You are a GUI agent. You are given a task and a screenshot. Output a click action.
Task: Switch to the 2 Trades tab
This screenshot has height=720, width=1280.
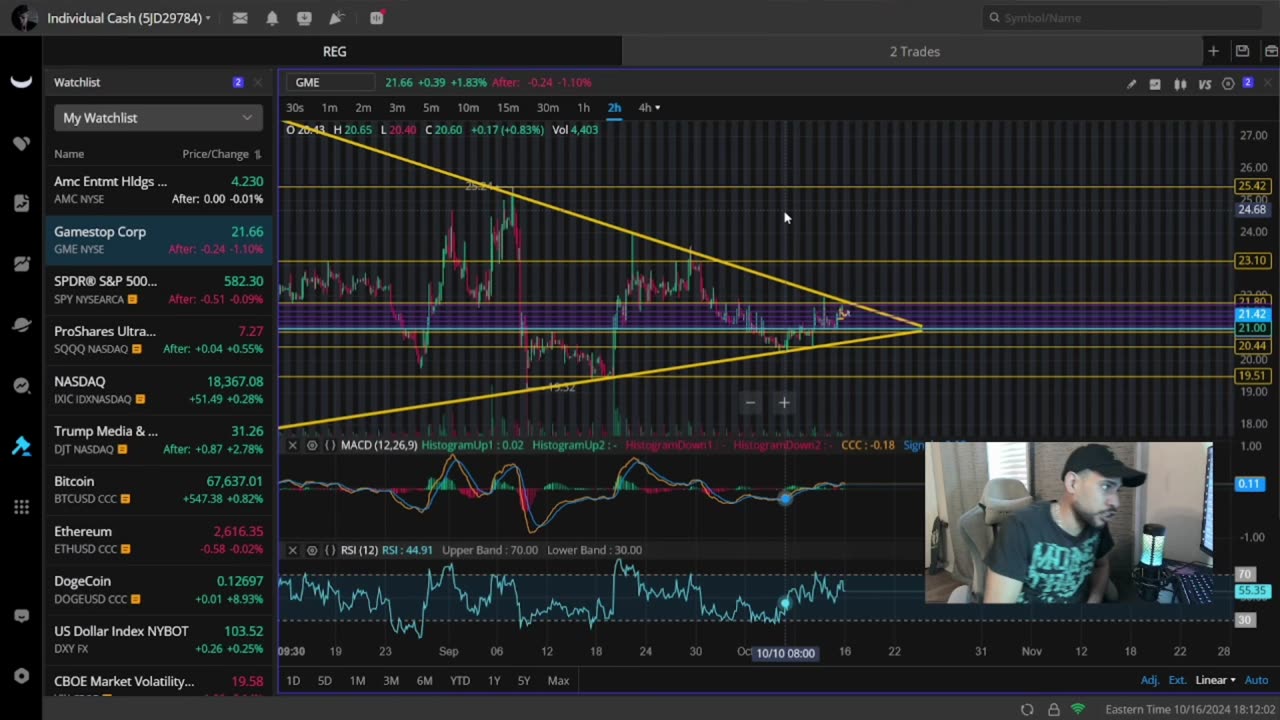tap(914, 51)
